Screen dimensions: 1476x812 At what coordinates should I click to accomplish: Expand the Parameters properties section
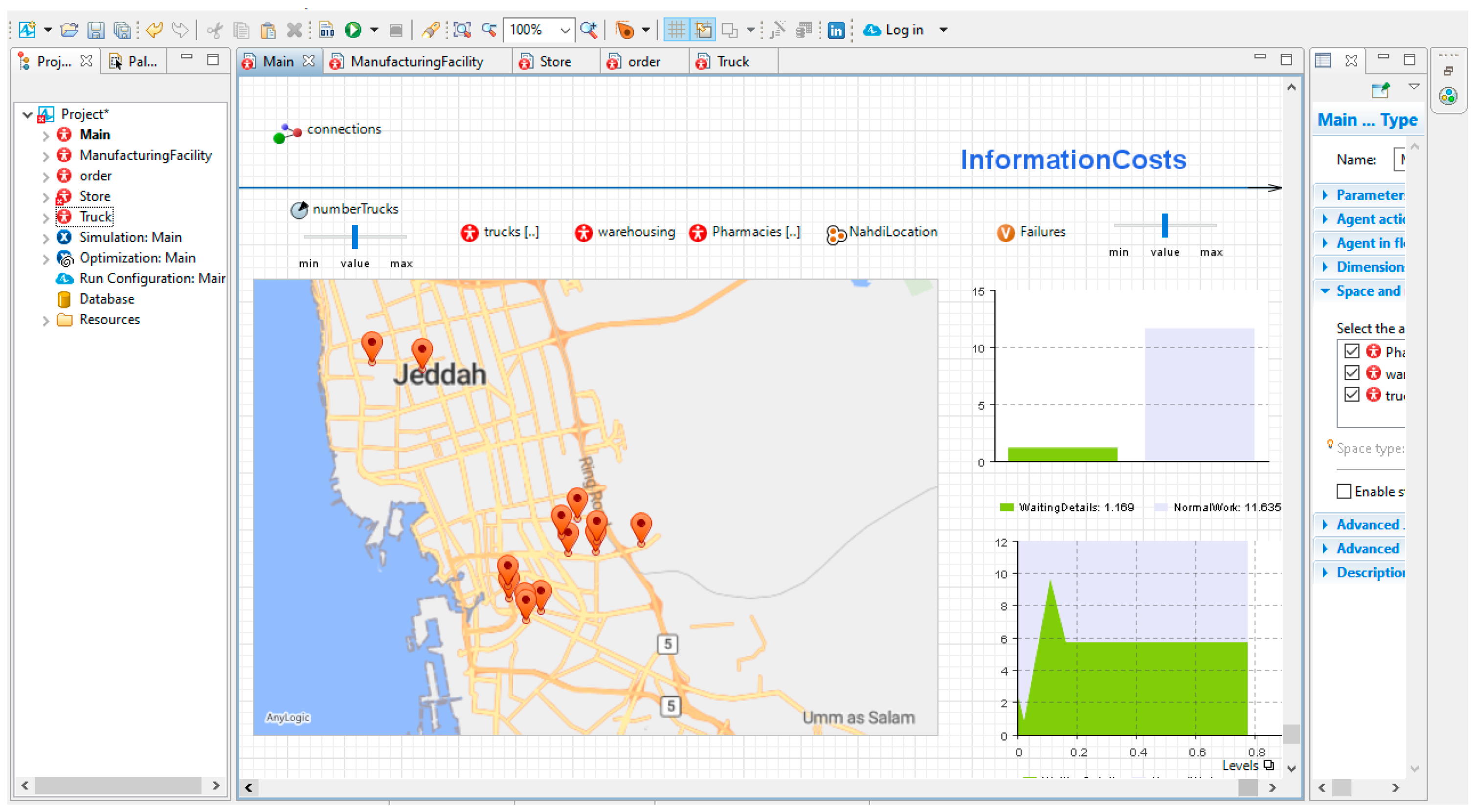point(1325,195)
